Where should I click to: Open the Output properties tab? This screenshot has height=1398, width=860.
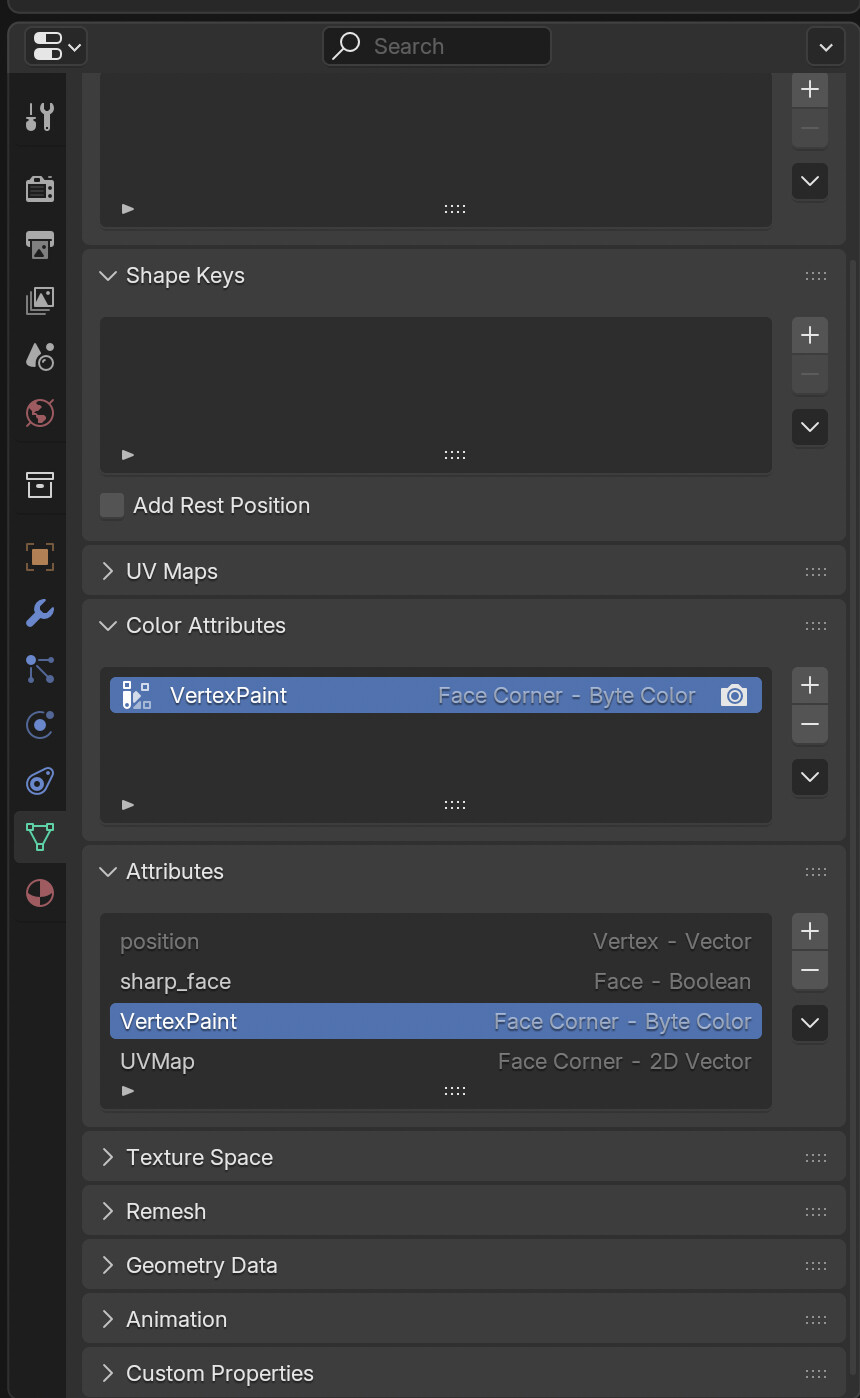(x=40, y=244)
